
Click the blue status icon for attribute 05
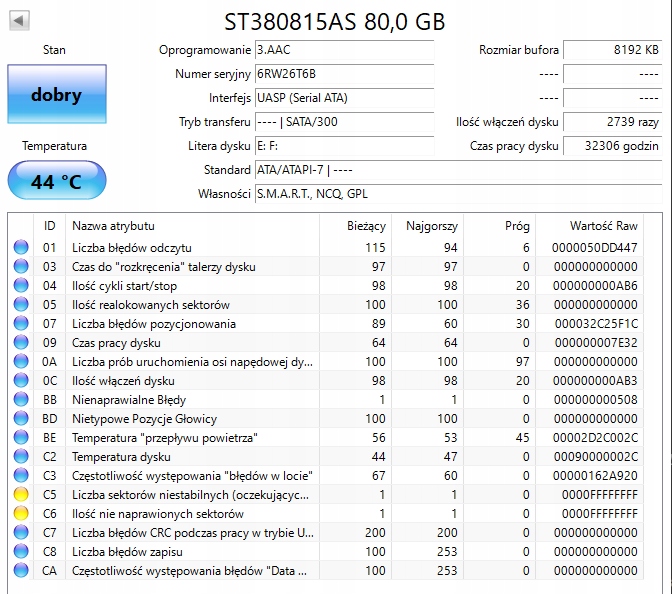[x=20, y=305]
